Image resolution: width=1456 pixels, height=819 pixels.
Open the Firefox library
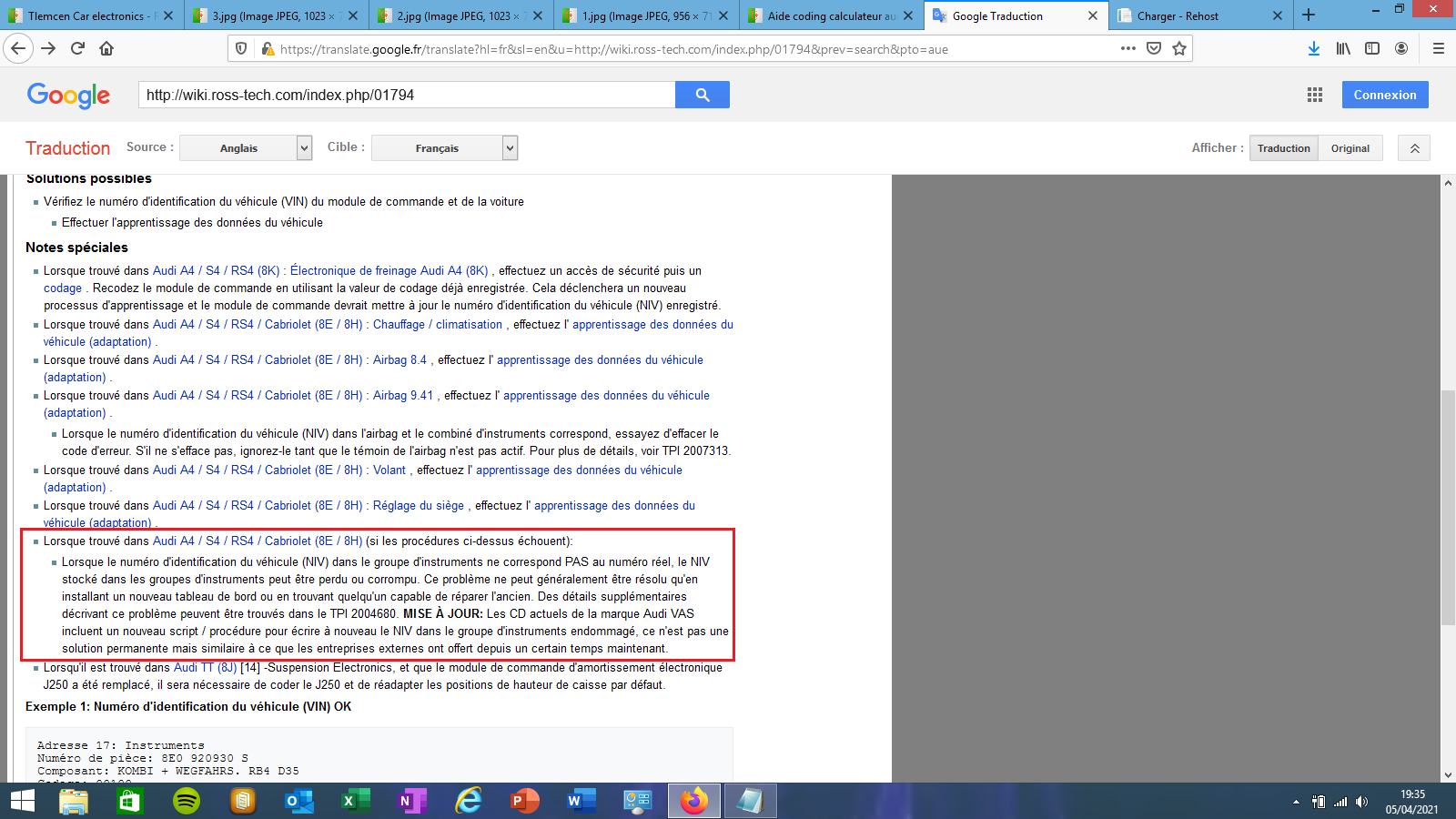point(1343,48)
